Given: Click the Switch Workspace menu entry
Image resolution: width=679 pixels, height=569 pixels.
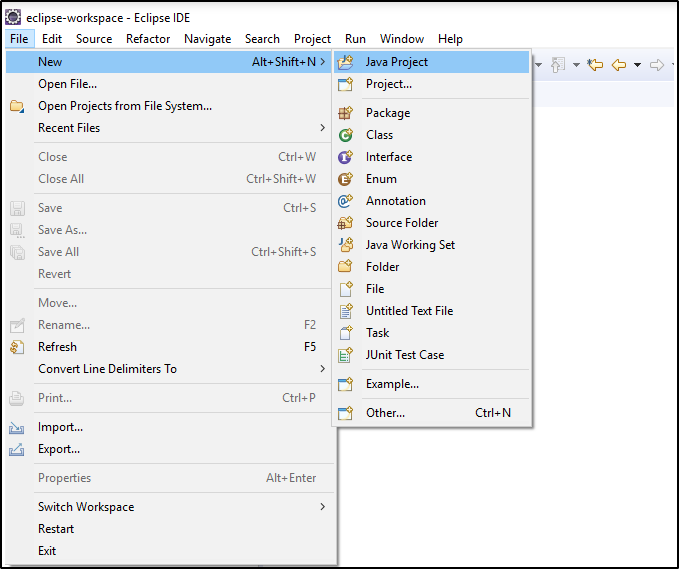Looking at the screenshot, I should click(x=171, y=507).
